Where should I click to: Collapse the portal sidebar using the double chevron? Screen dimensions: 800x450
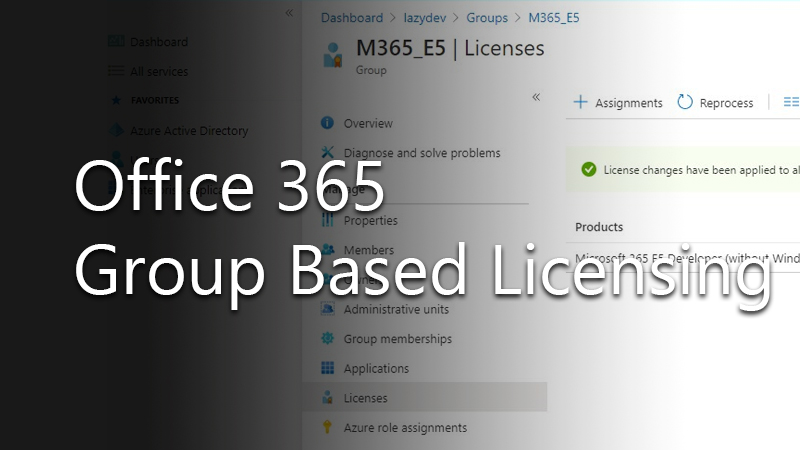click(289, 13)
